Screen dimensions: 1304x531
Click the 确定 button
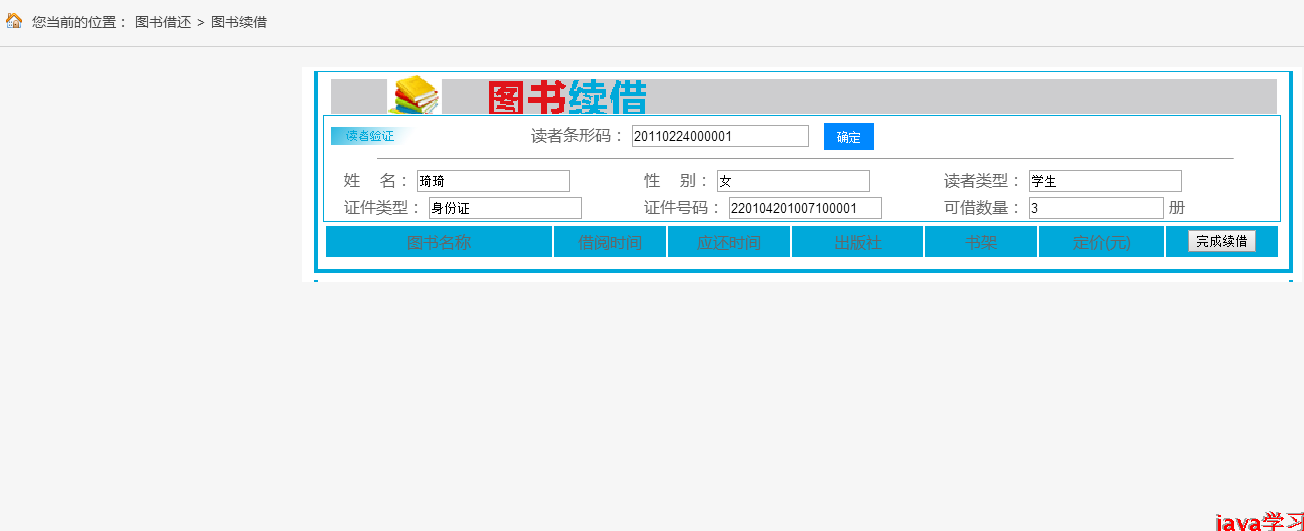[x=849, y=137]
